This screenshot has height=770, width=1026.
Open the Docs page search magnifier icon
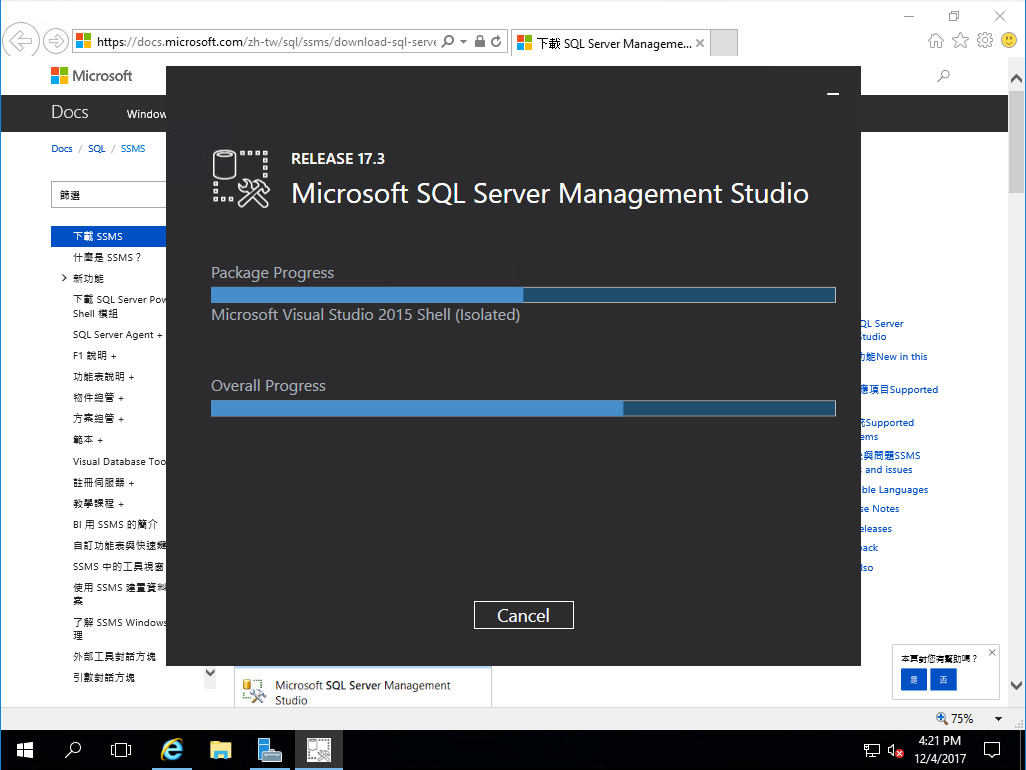[x=943, y=75]
